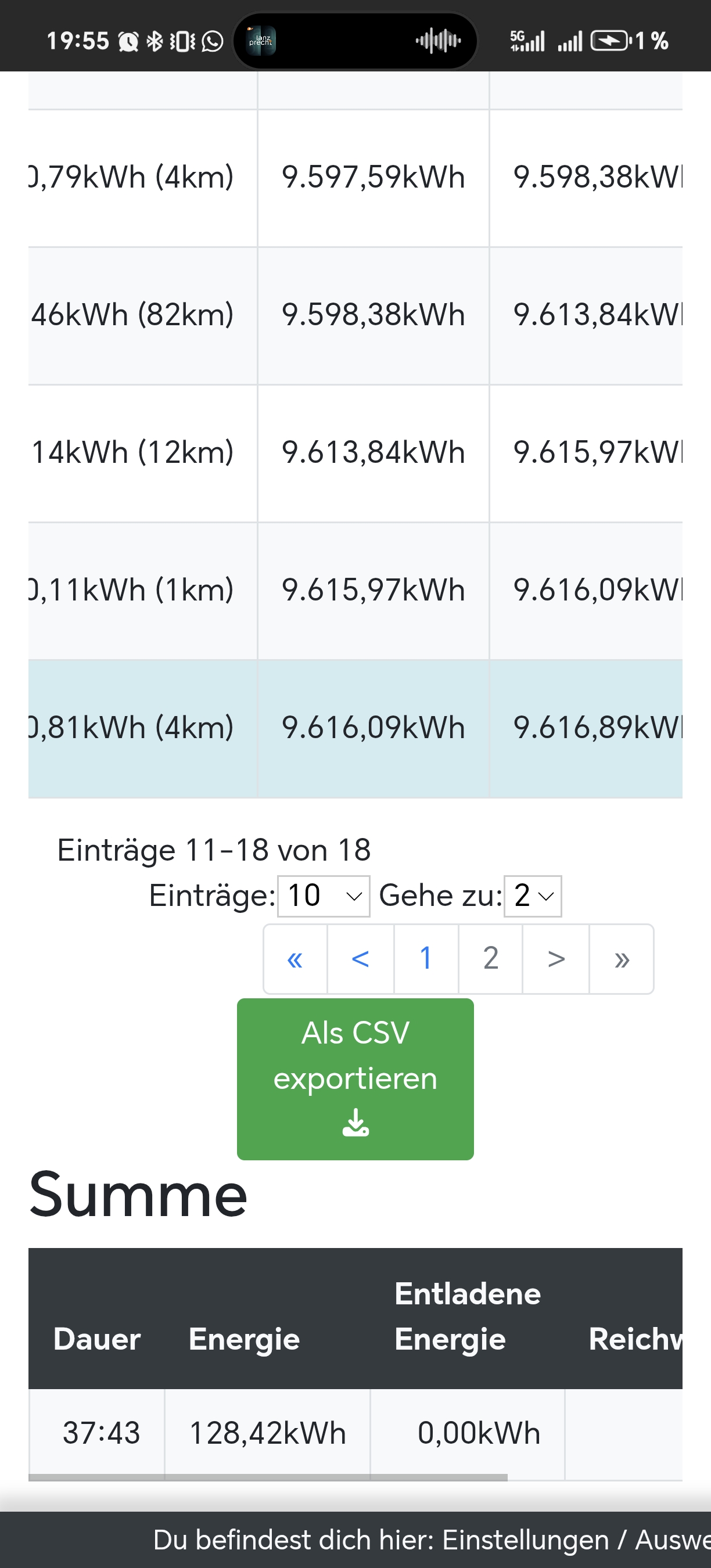Image resolution: width=711 pixels, height=1568 pixels.
Task: Open the Einträge per page dropdown
Action: 323,896
